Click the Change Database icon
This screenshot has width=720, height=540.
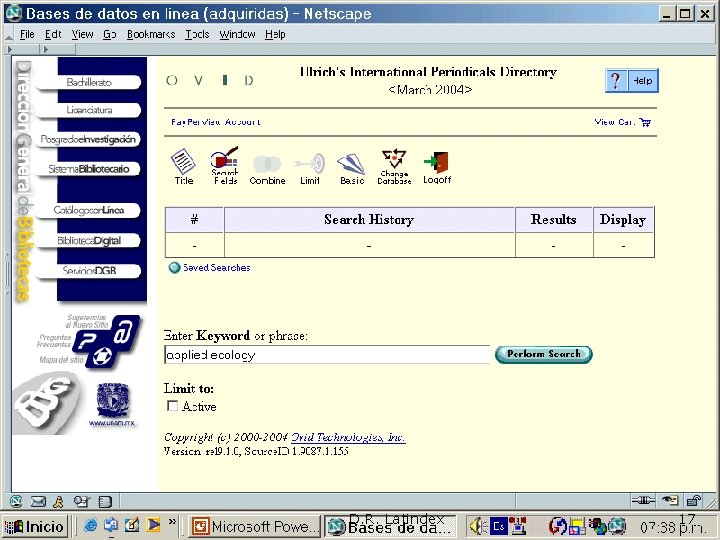[x=394, y=166]
